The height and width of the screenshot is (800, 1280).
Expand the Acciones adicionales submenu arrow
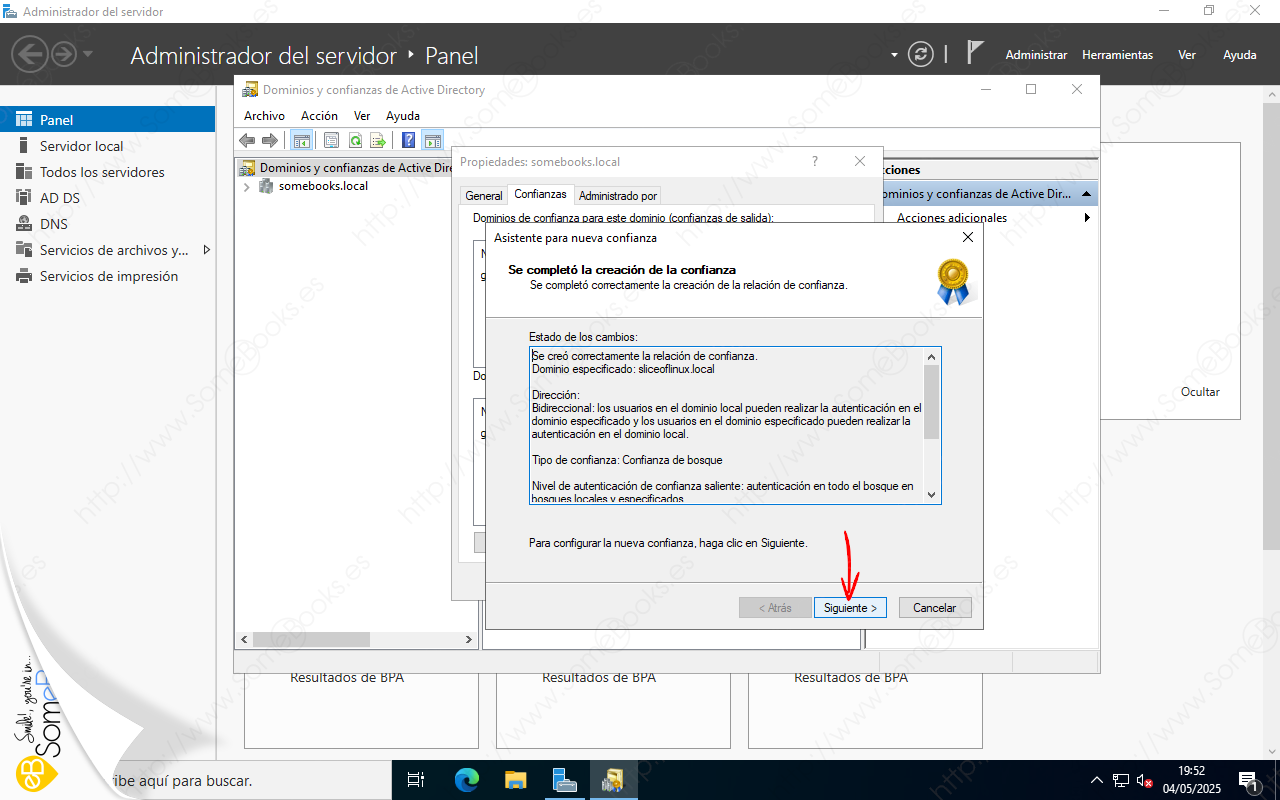[x=1087, y=218]
